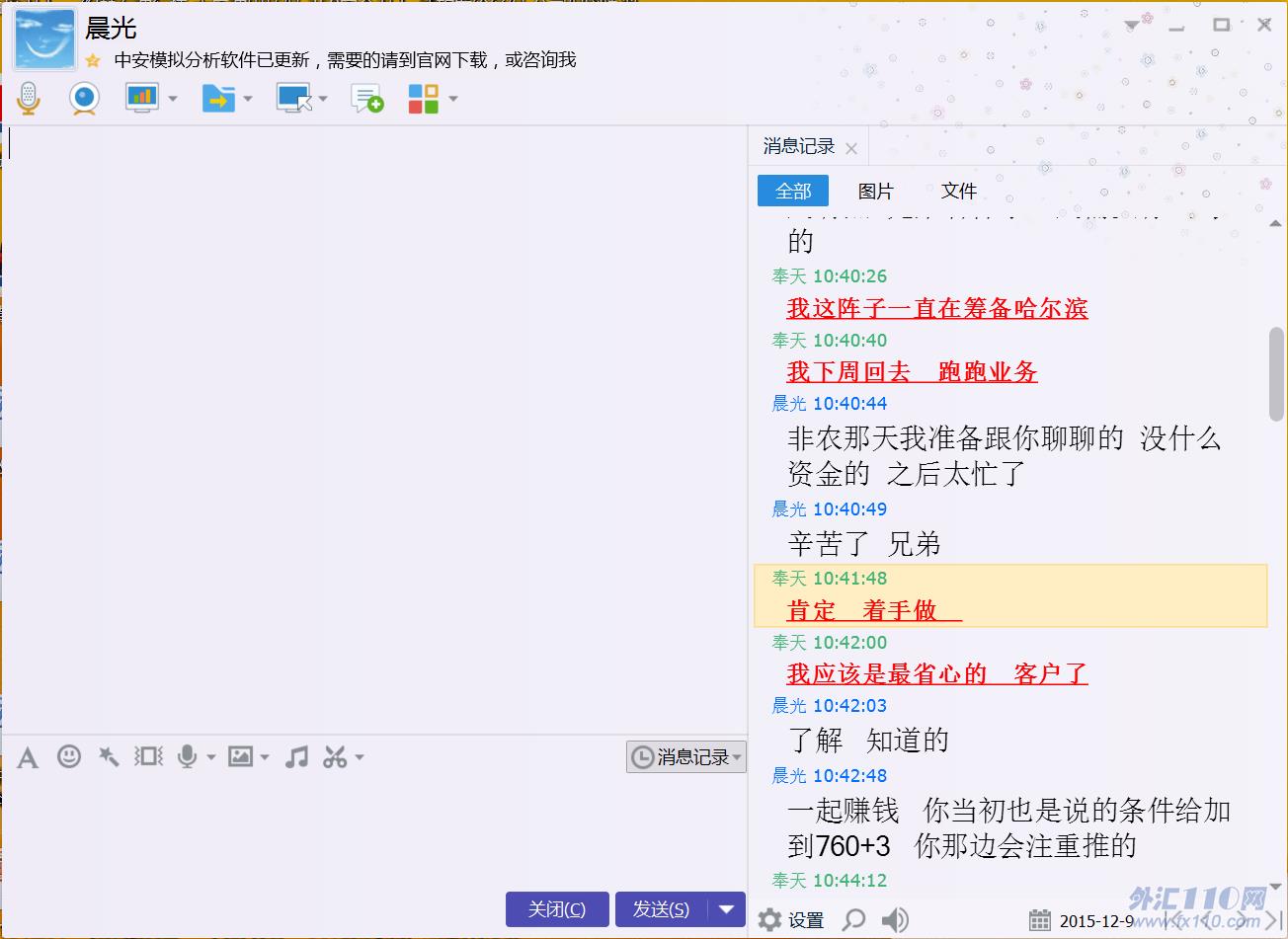Click the message 我下周回去 跑跑业务

pyautogui.click(x=912, y=372)
